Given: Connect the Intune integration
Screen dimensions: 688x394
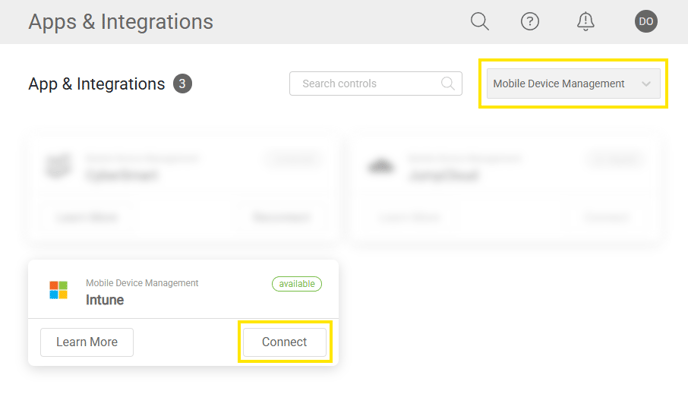Looking at the screenshot, I should click(285, 342).
